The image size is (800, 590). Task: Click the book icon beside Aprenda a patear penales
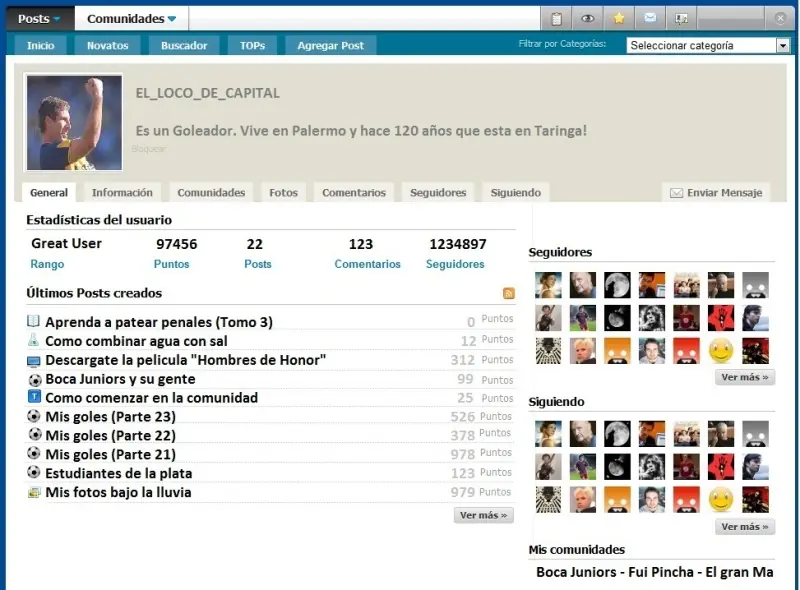point(33,321)
